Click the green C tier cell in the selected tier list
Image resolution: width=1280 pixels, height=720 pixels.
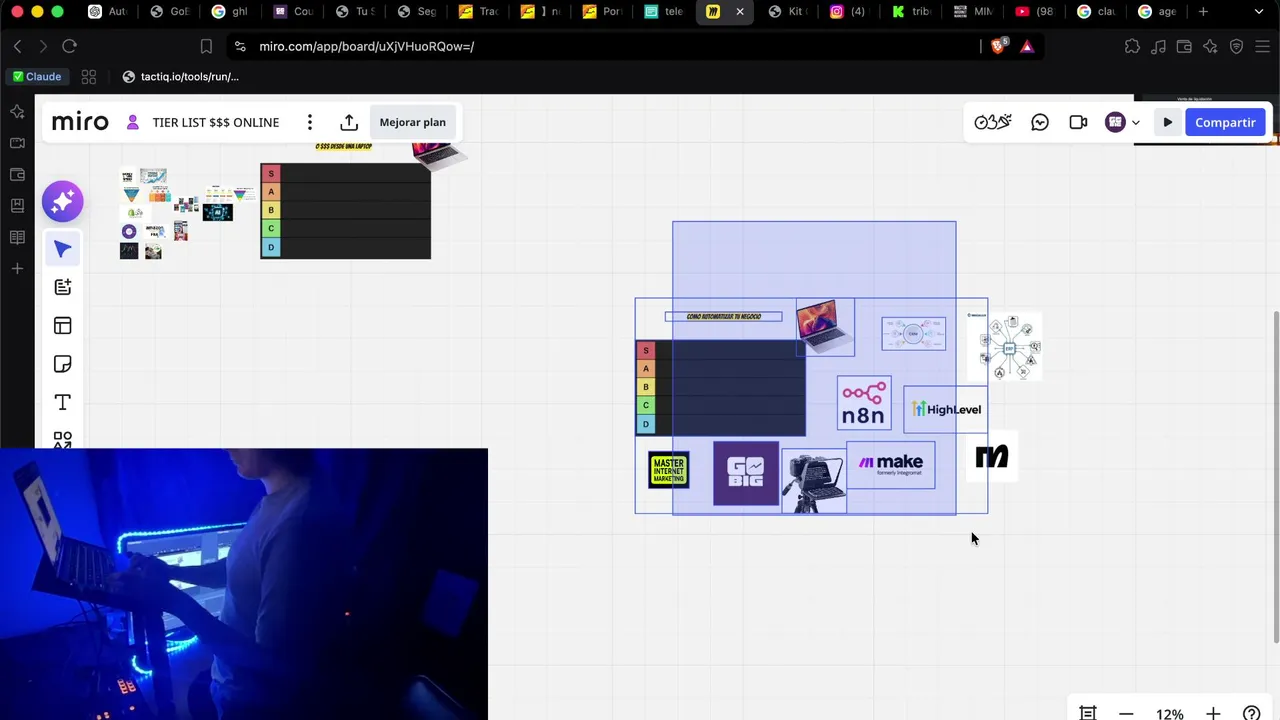click(x=646, y=405)
